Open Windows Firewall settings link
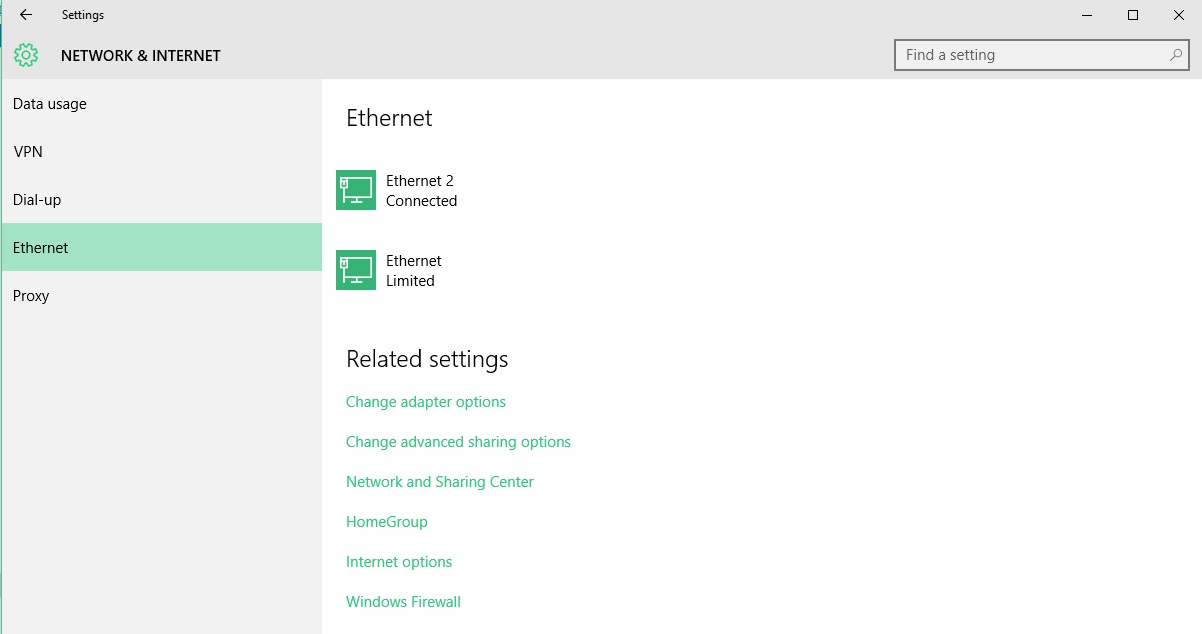1202x634 pixels. 403,602
